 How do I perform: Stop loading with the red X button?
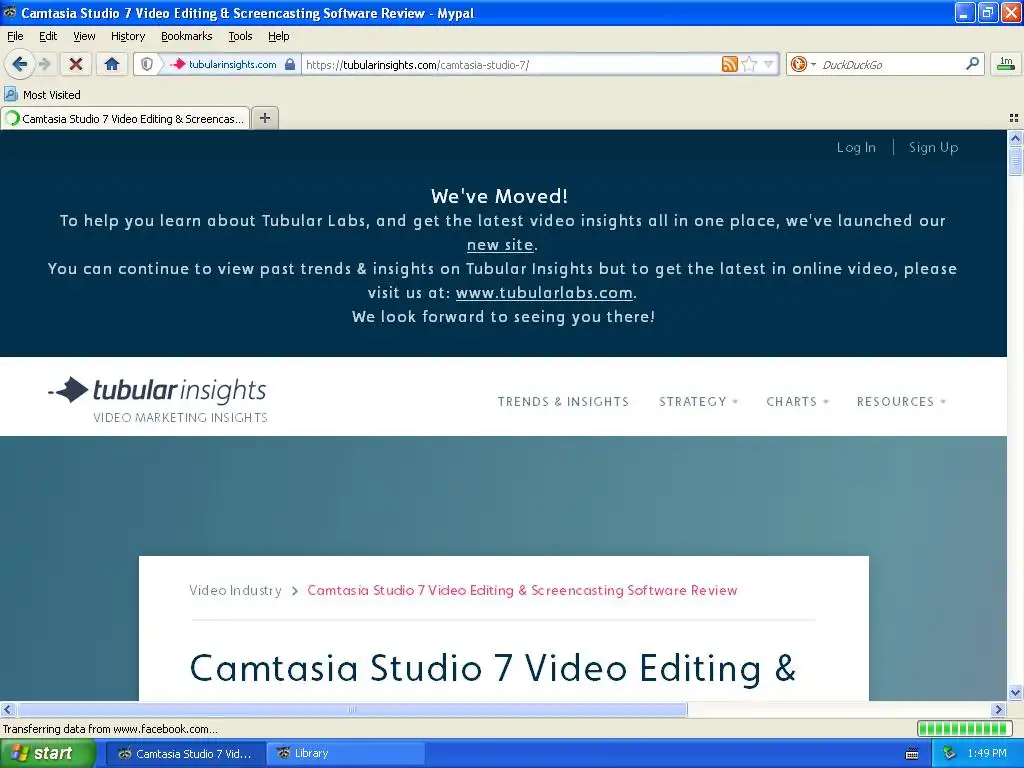coord(76,64)
